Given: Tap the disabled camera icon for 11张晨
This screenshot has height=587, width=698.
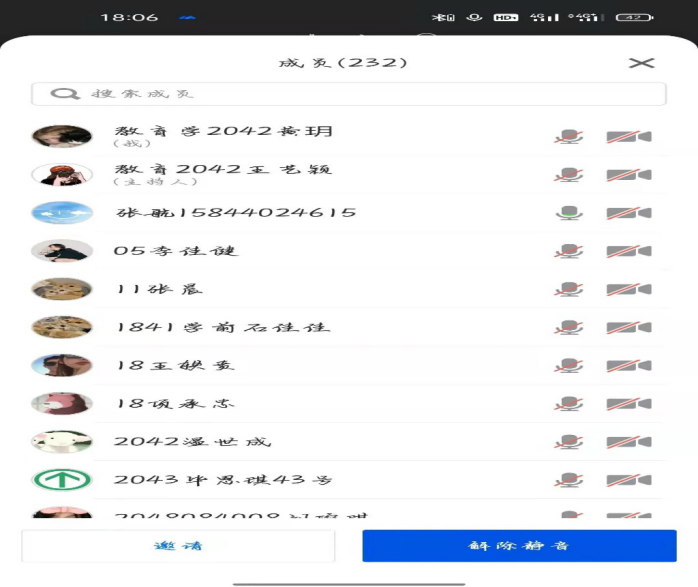Looking at the screenshot, I should (628, 289).
